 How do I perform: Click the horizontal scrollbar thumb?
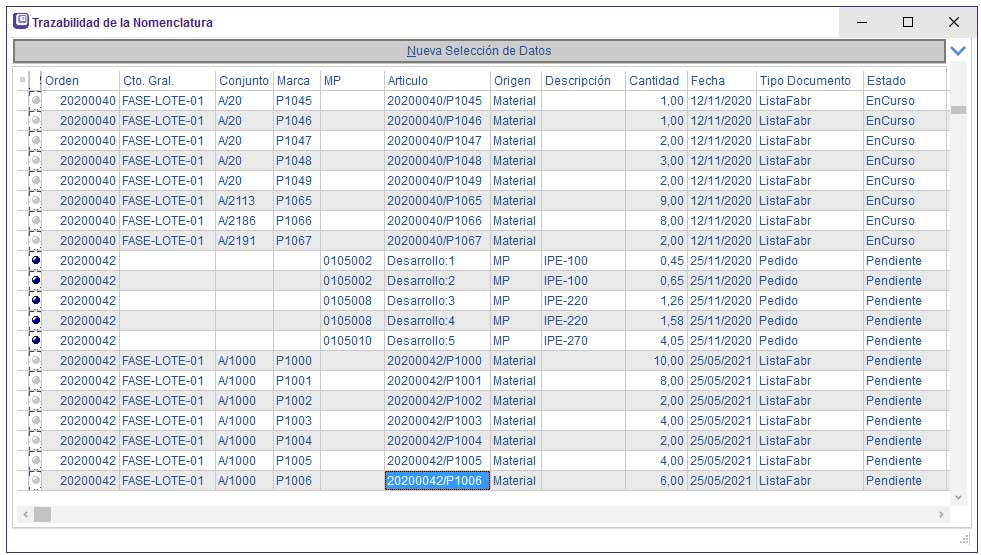(x=42, y=514)
